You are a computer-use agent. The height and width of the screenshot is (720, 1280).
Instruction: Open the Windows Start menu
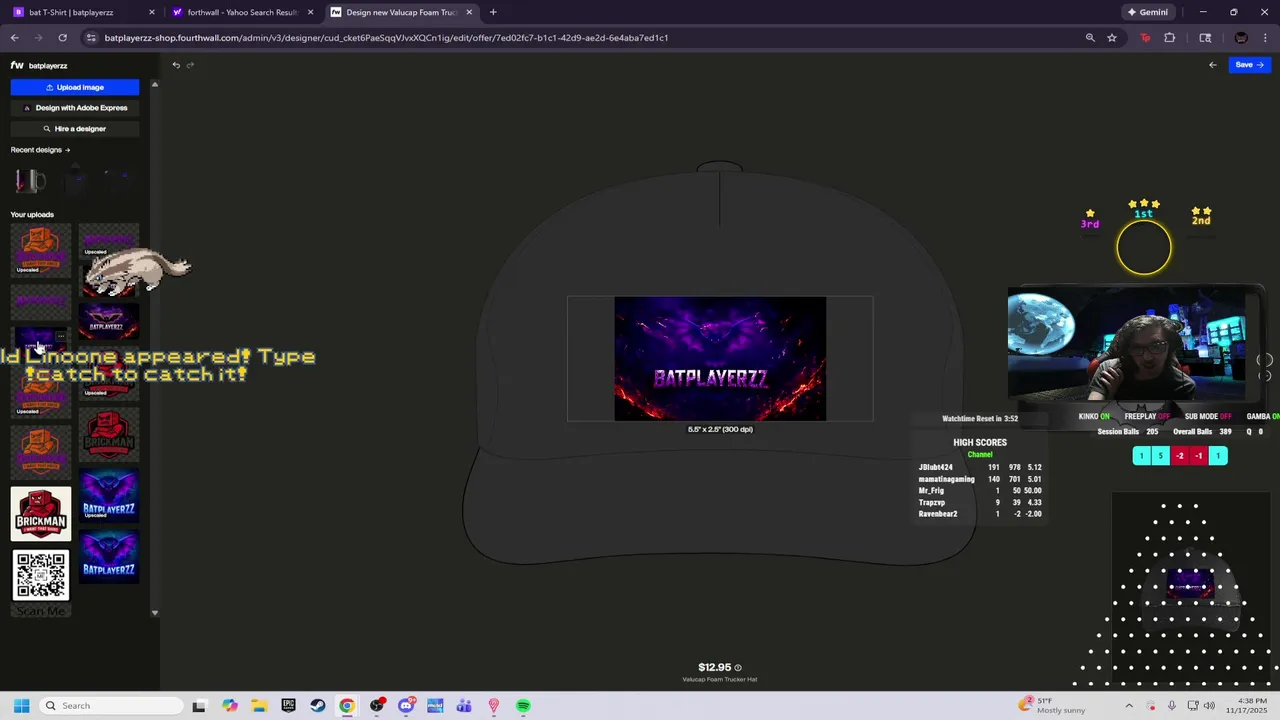[x=21, y=706]
